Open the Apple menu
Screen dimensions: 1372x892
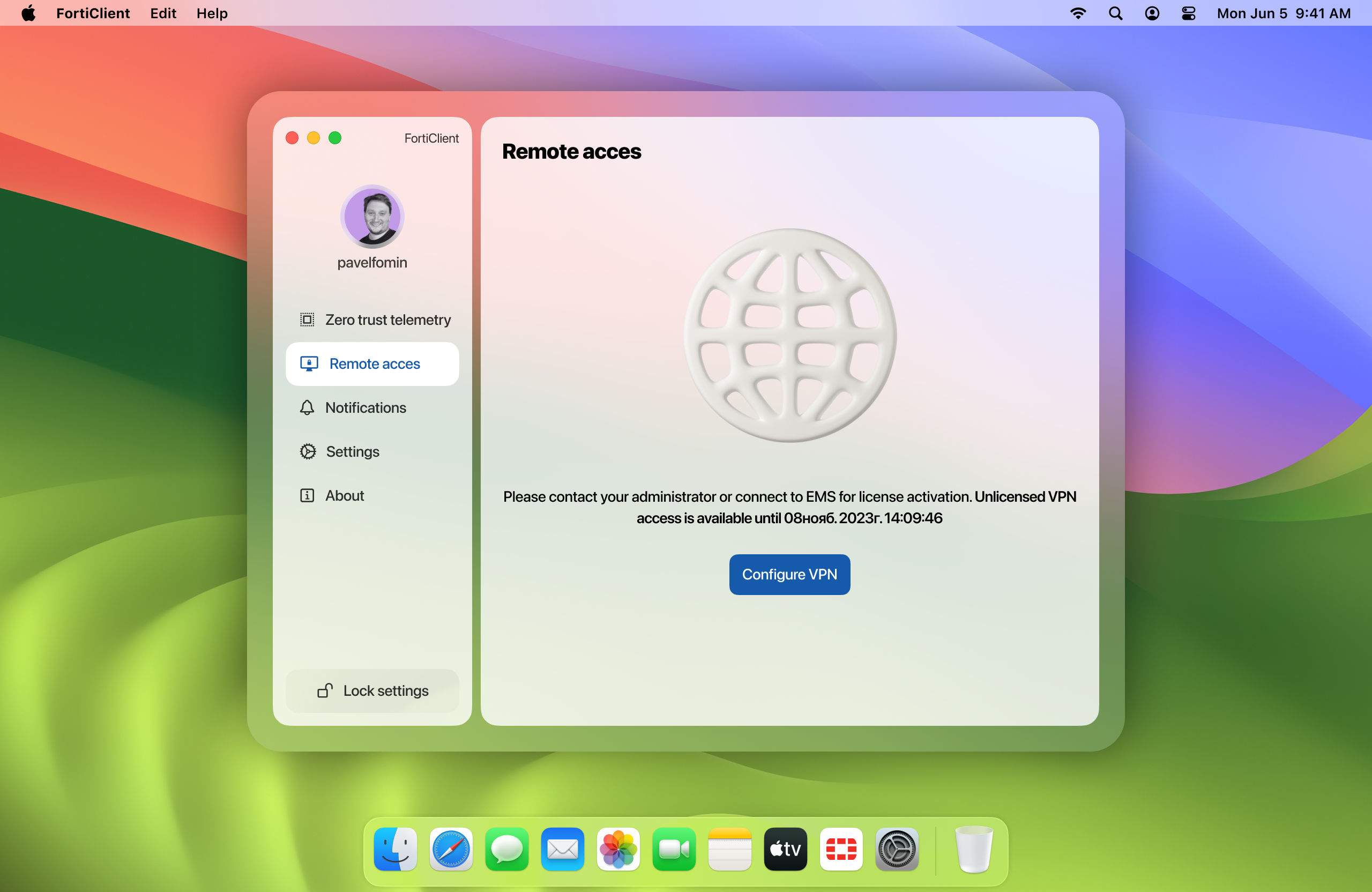(28, 13)
